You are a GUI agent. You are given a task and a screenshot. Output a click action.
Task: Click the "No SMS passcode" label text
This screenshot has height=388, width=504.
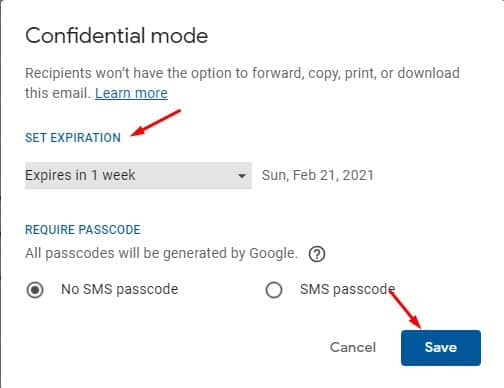point(120,289)
